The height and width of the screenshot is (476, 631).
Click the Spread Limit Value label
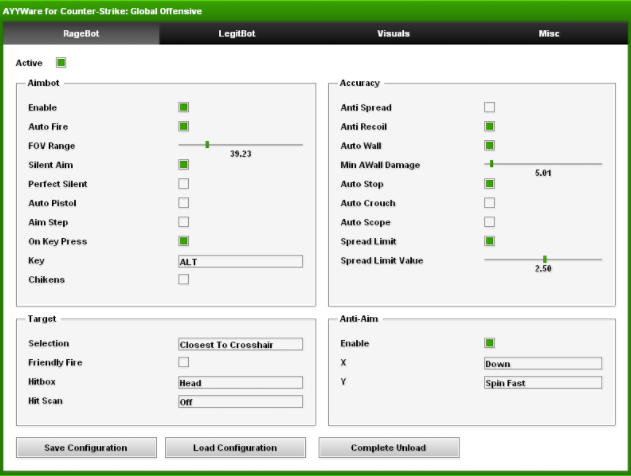click(381, 260)
